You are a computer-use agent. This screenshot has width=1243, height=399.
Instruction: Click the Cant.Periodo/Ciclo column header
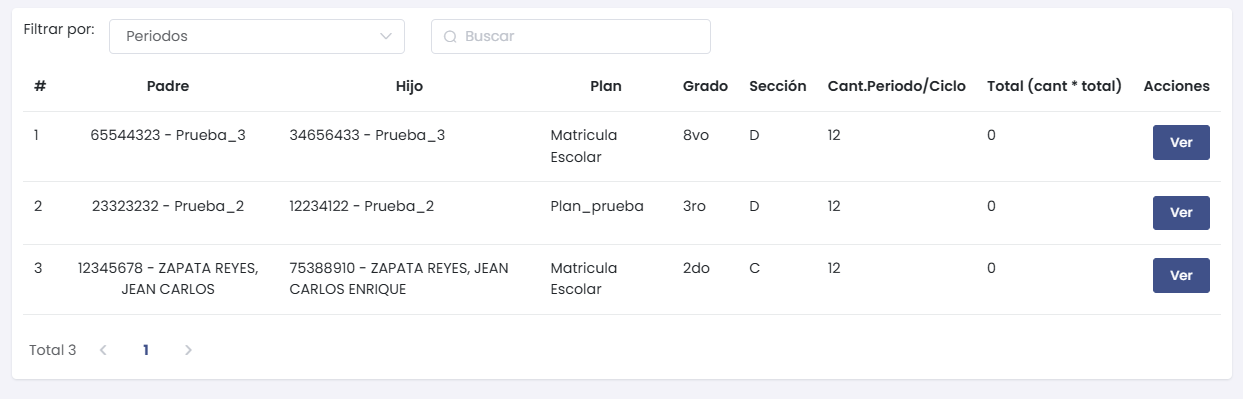tap(897, 86)
